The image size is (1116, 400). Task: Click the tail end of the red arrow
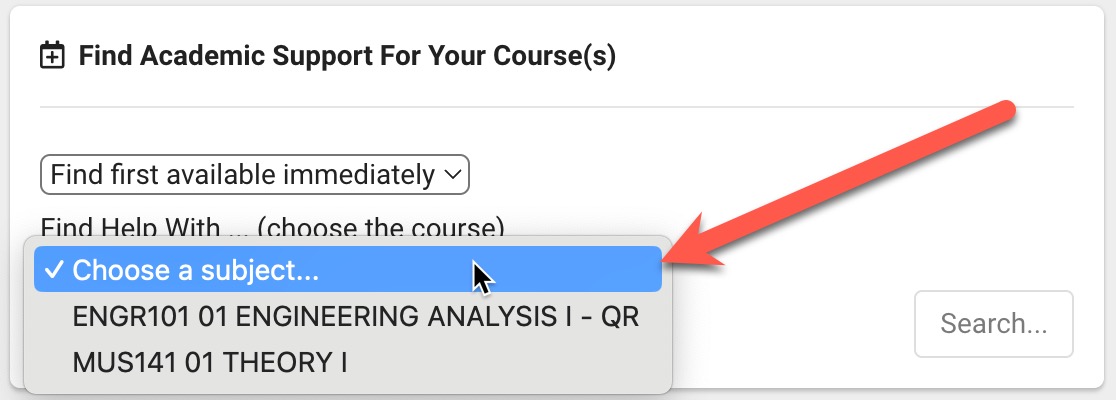[x=1004, y=114]
